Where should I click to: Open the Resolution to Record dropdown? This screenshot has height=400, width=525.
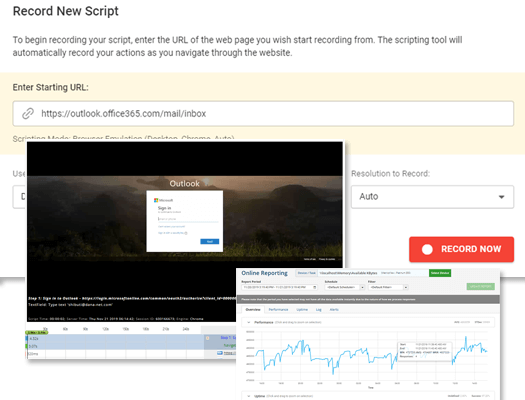432,197
